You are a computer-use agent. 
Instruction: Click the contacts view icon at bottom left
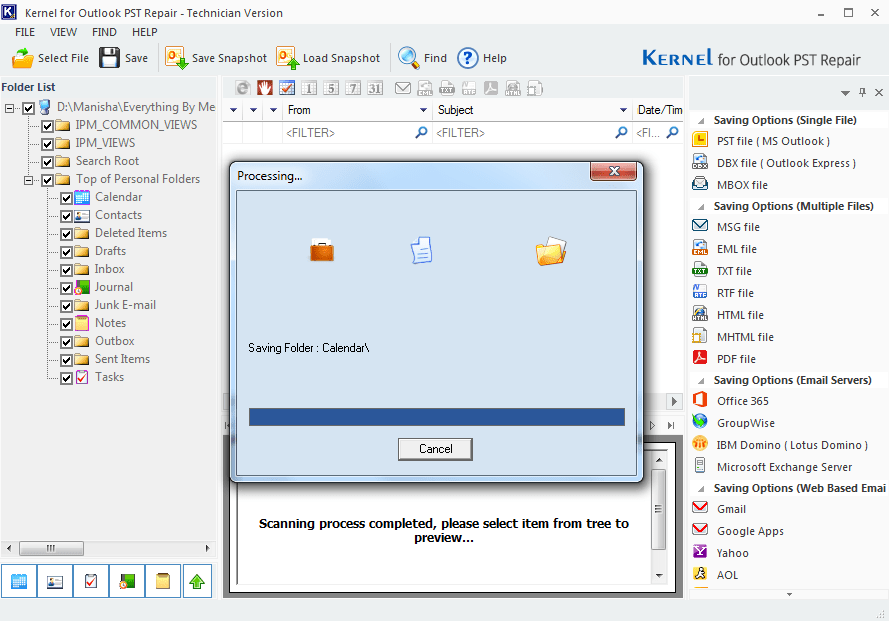pyautogui.click(x=55, y=581)
